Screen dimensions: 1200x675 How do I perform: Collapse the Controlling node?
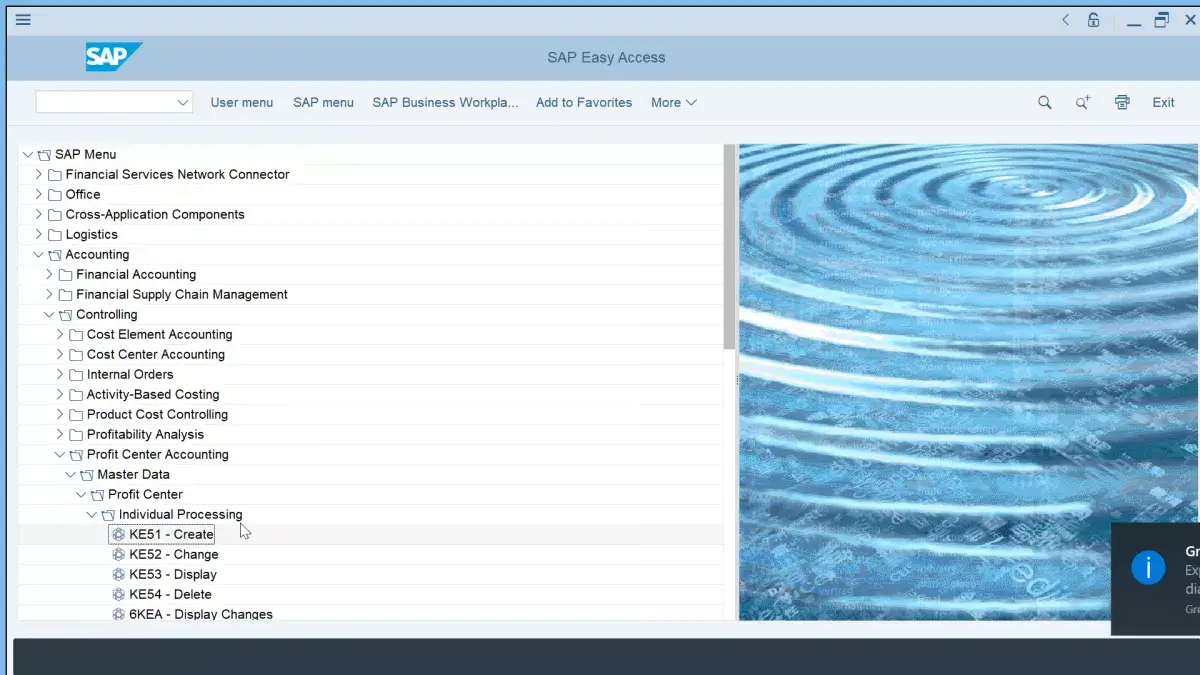click(50, 314)
